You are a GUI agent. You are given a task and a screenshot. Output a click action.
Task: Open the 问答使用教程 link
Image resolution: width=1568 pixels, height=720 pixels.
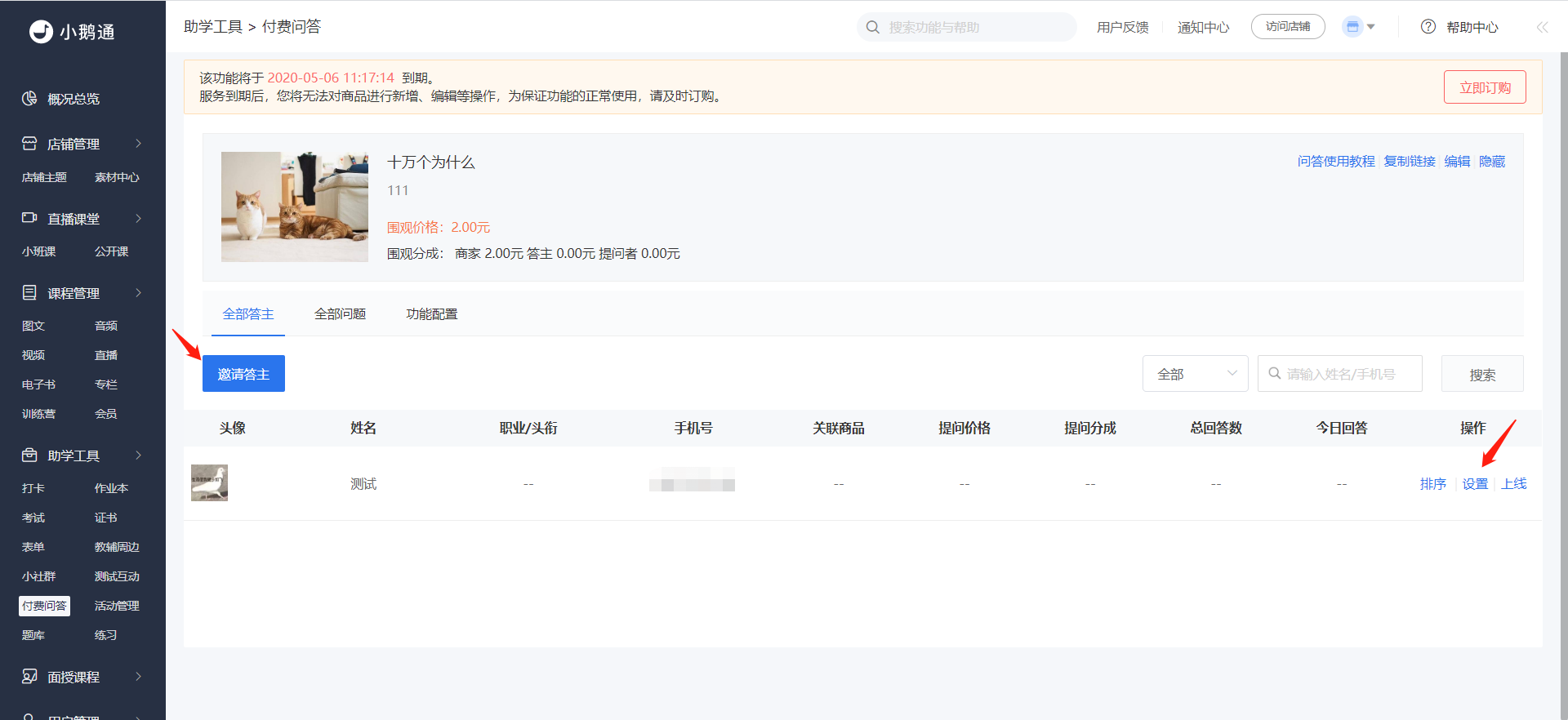tap(1336, 161)
